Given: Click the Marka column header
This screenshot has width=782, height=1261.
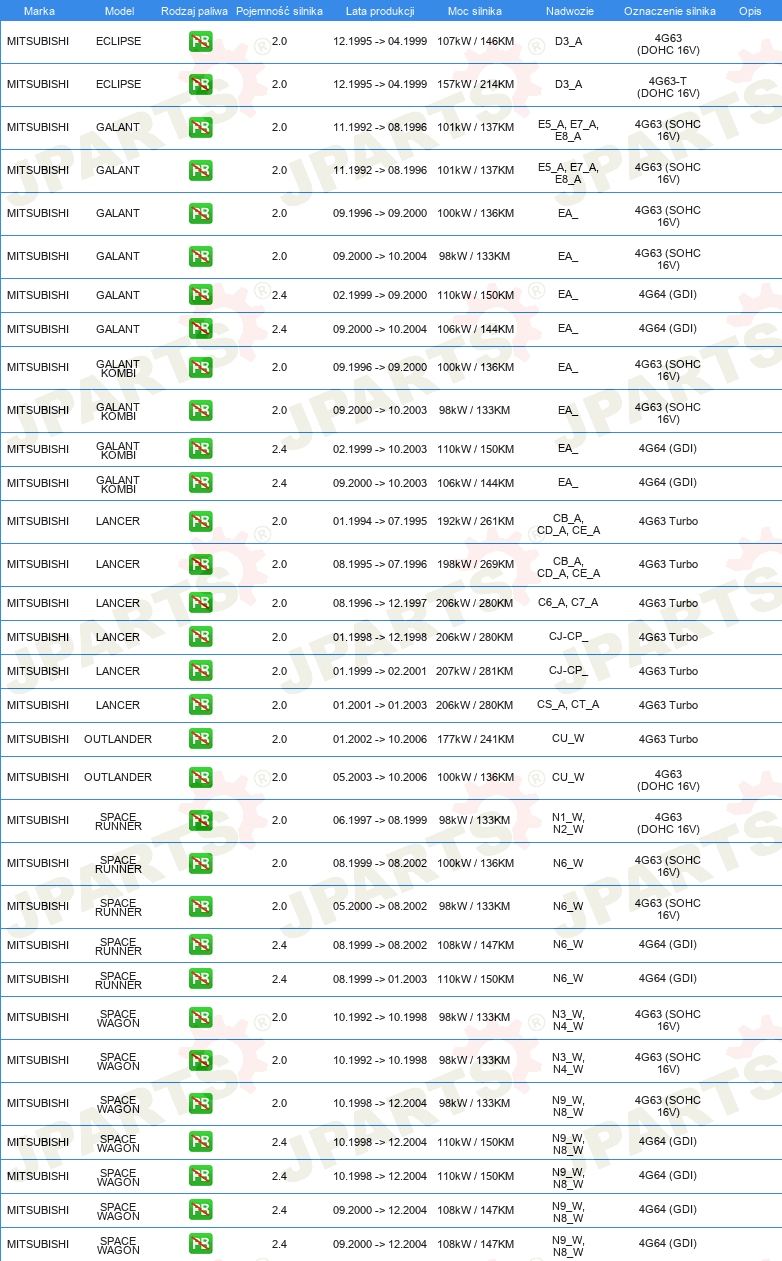Looking at the screenshot, I should click(39, 11).
